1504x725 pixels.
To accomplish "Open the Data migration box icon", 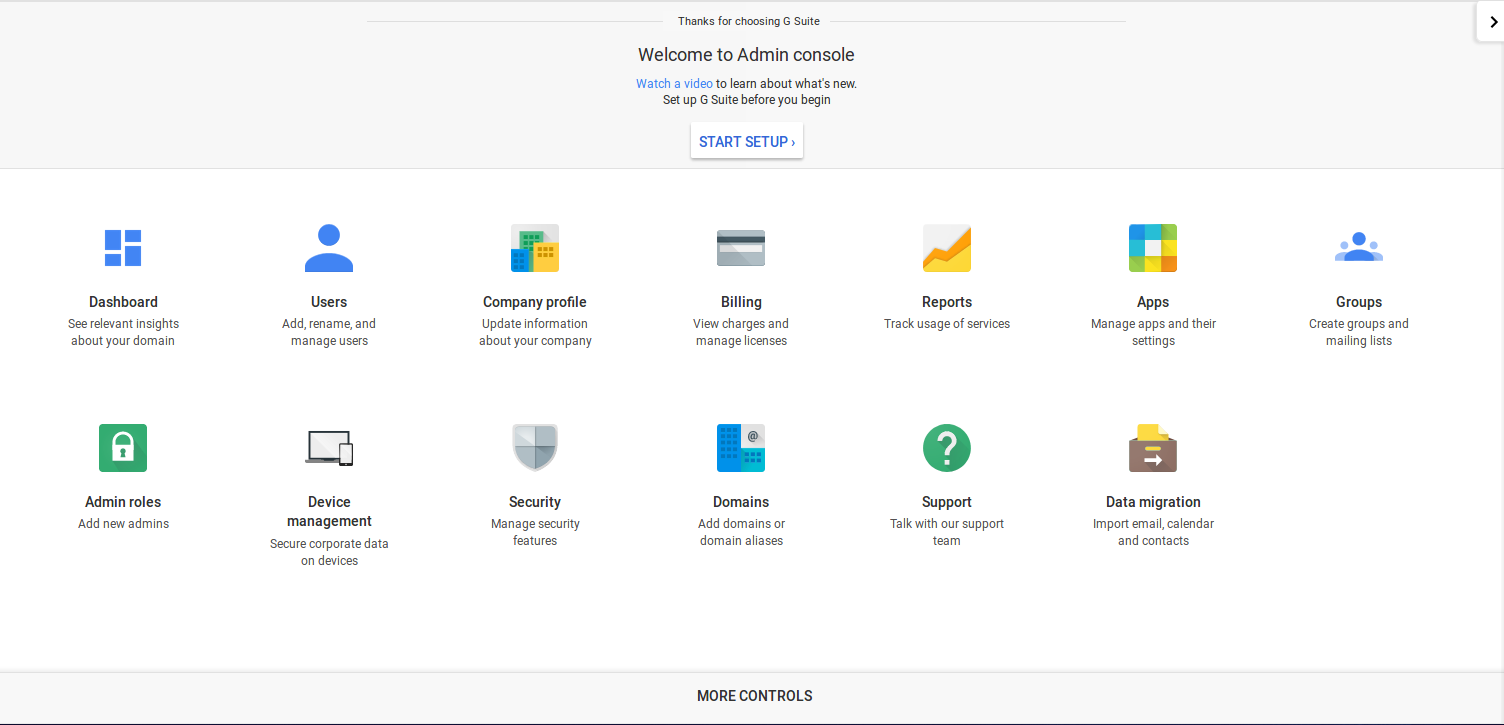I will (x=1153, y=448).
